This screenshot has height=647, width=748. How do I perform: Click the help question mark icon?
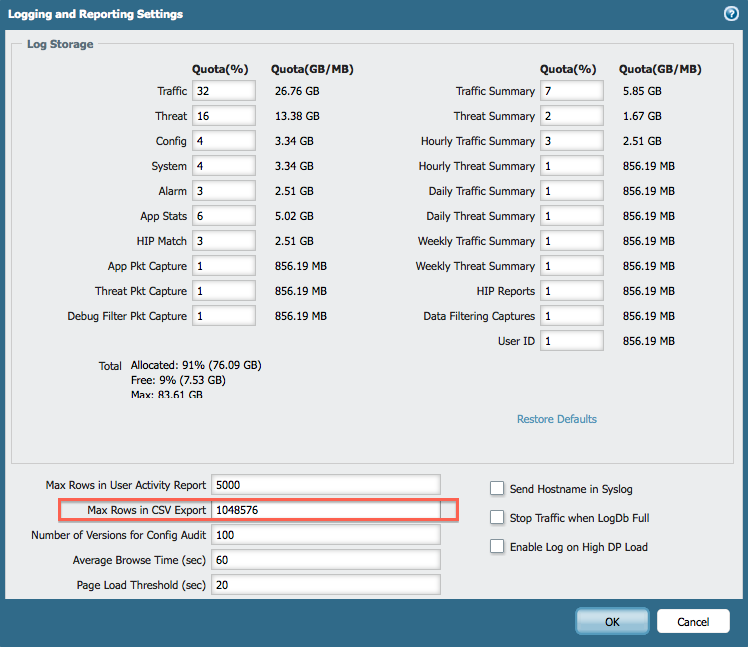coord(730,14)
